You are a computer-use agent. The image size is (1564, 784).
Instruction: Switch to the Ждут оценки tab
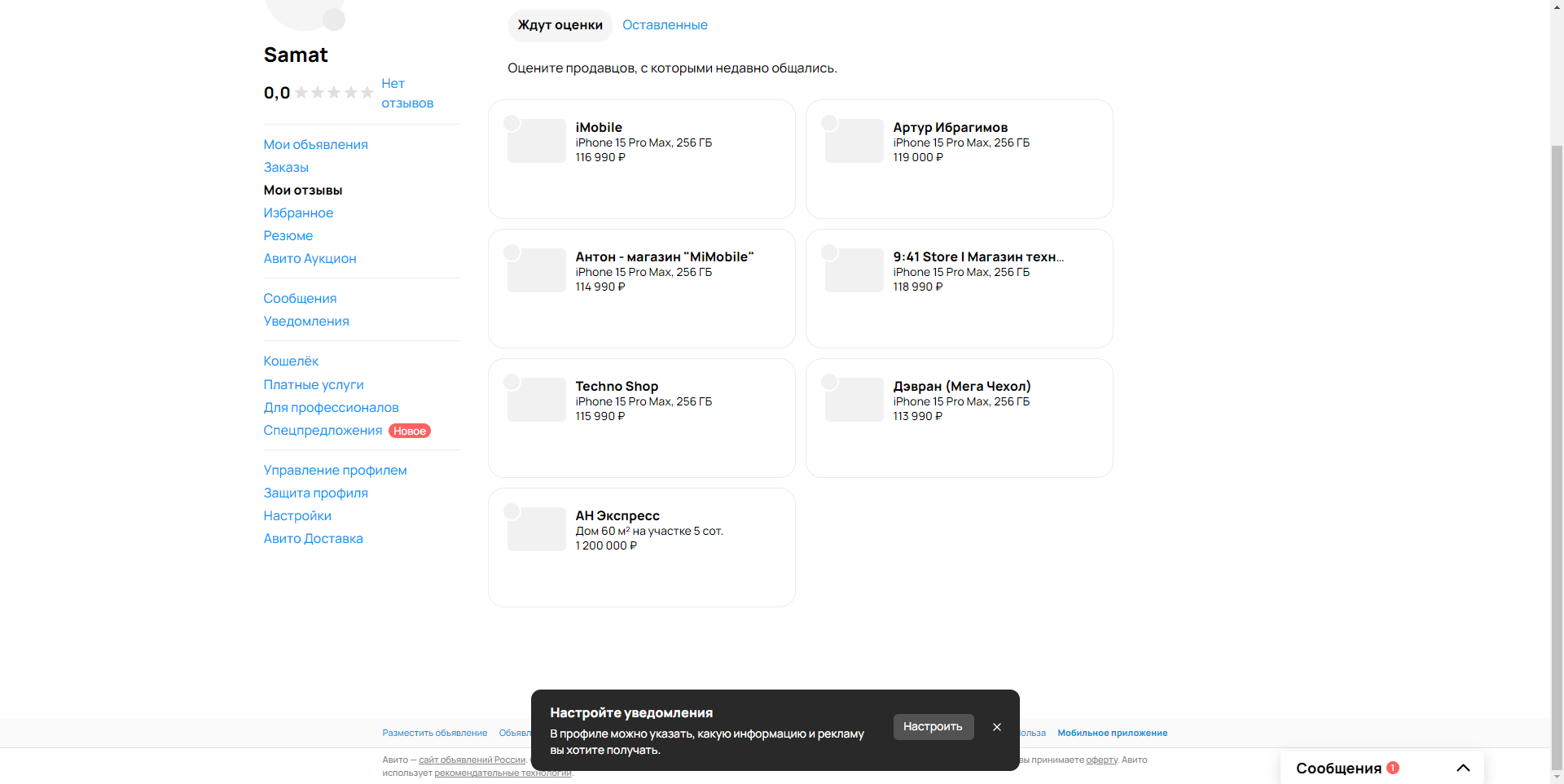coord(560,25)
